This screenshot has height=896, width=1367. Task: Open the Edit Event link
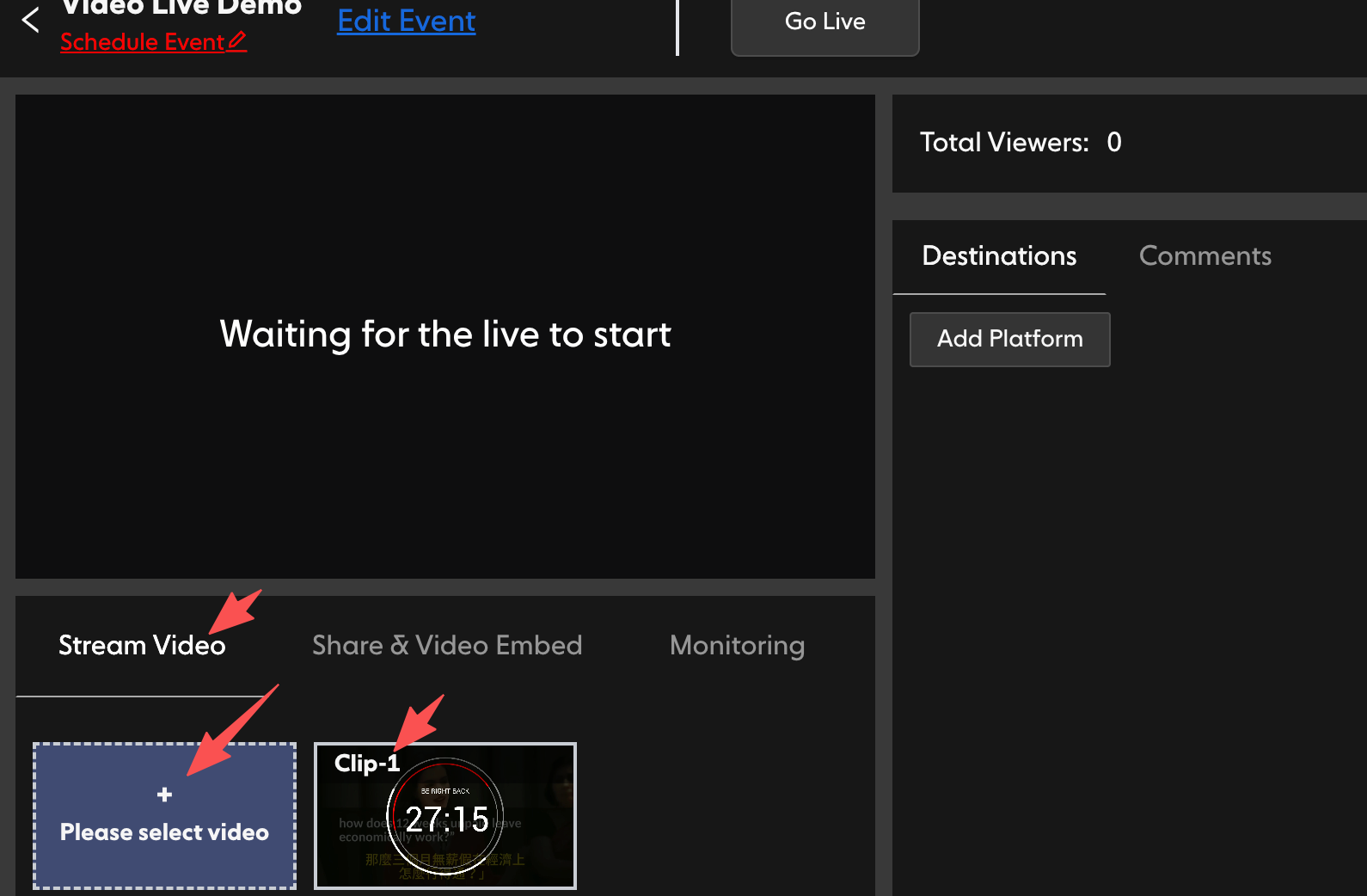point(406,21)
